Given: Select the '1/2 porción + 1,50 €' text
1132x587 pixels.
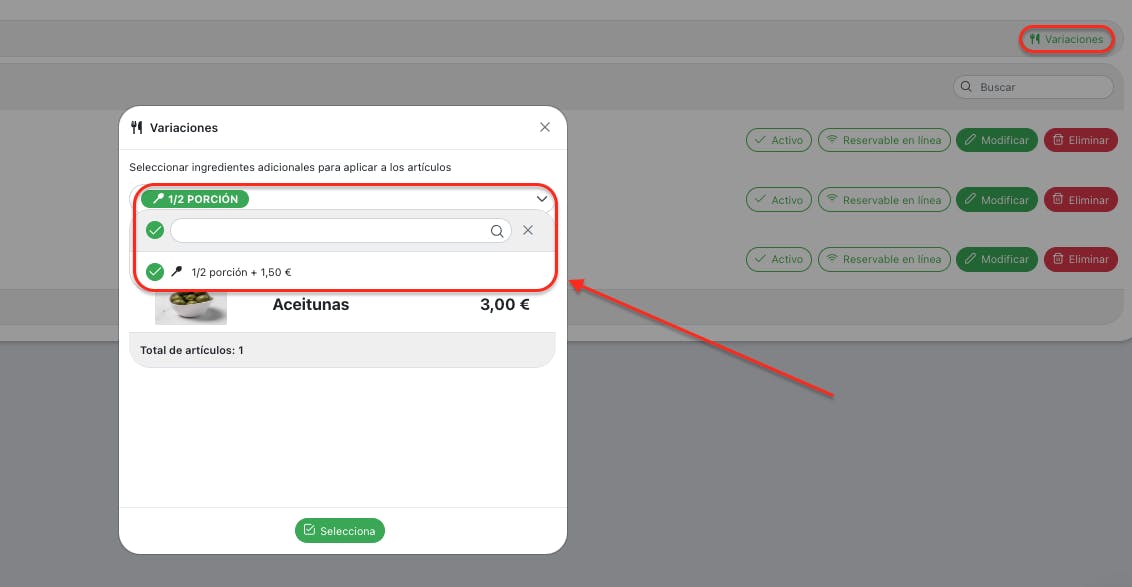Looking at the screenshot, I should point(241,272).
